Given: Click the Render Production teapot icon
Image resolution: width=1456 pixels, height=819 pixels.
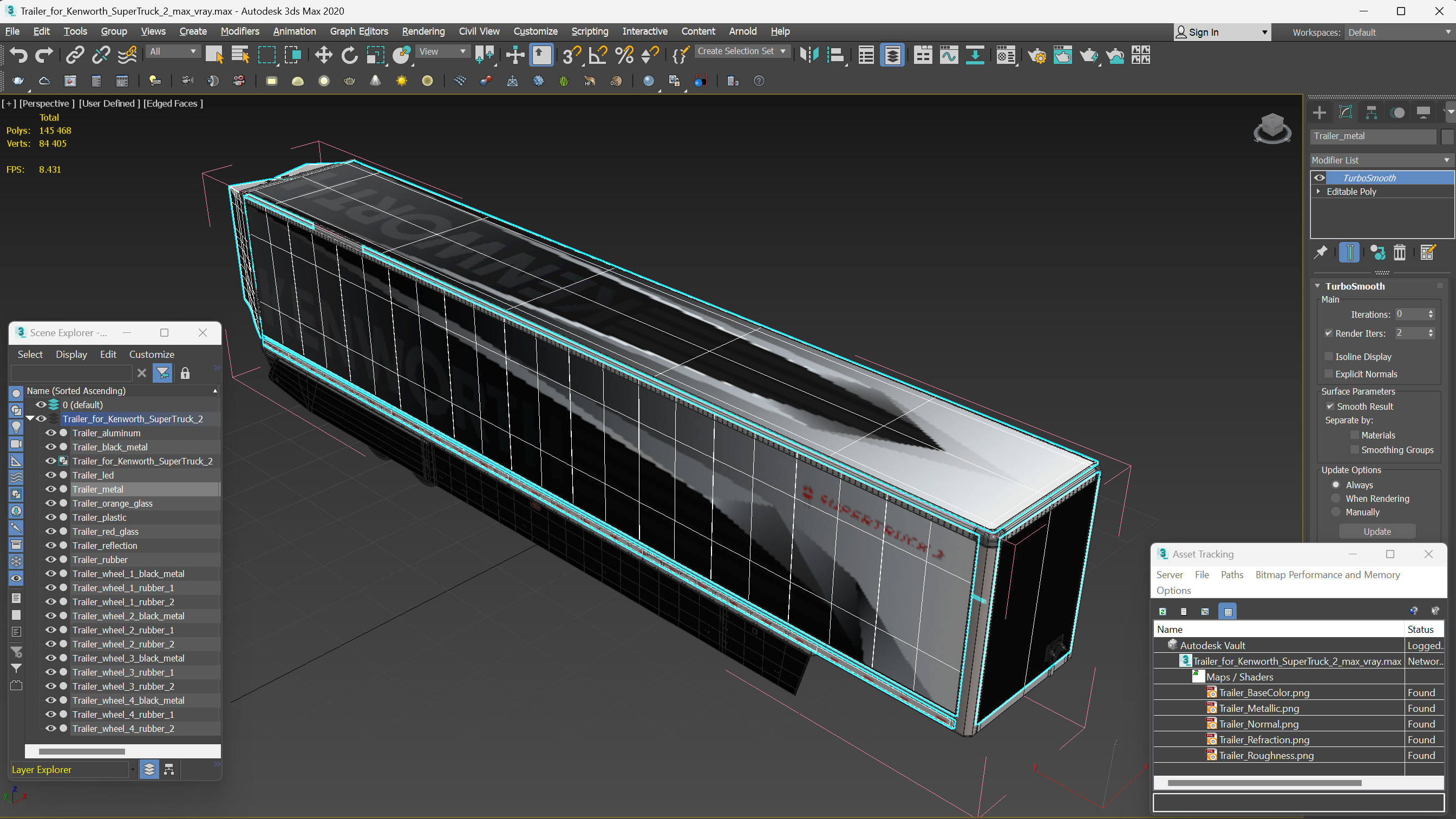Looking at the screenshot, I should 1088,55.
